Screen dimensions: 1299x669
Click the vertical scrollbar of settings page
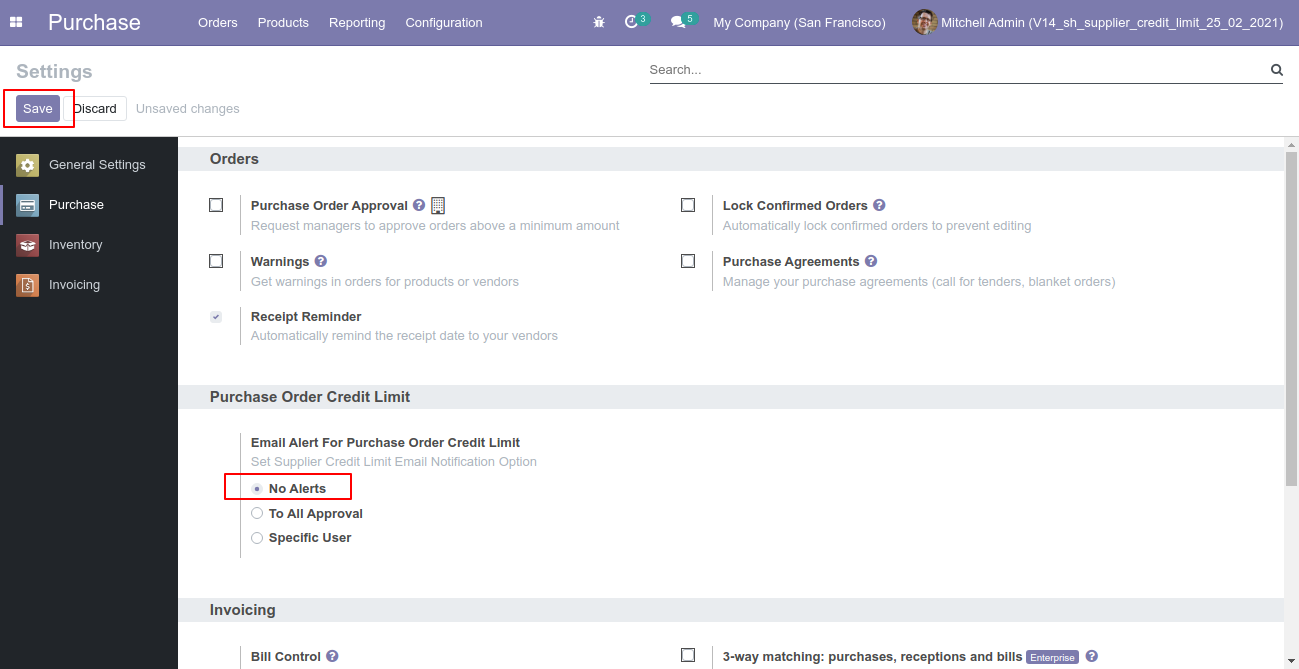pos(1291,319)
